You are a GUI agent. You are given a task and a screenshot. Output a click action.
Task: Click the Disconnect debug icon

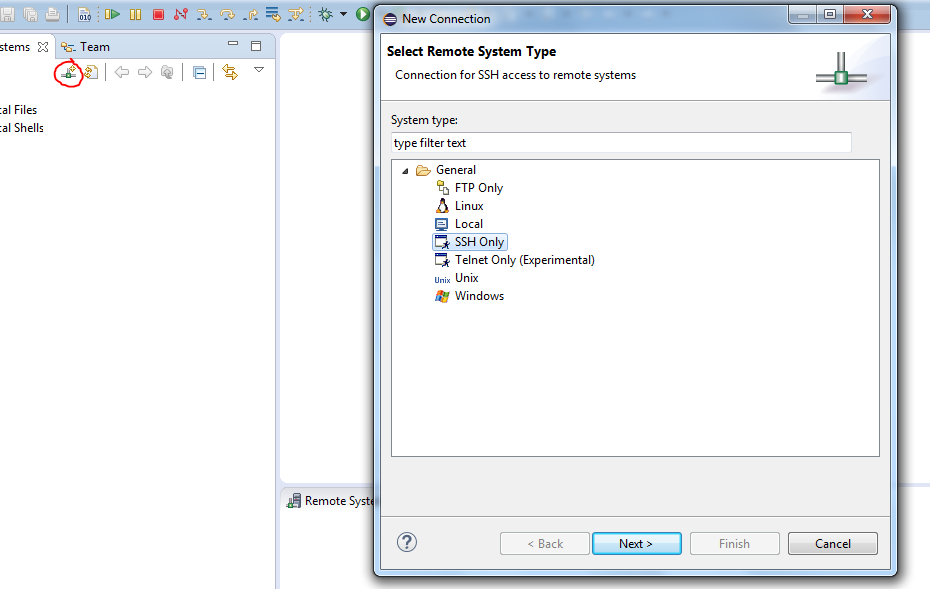181,14
